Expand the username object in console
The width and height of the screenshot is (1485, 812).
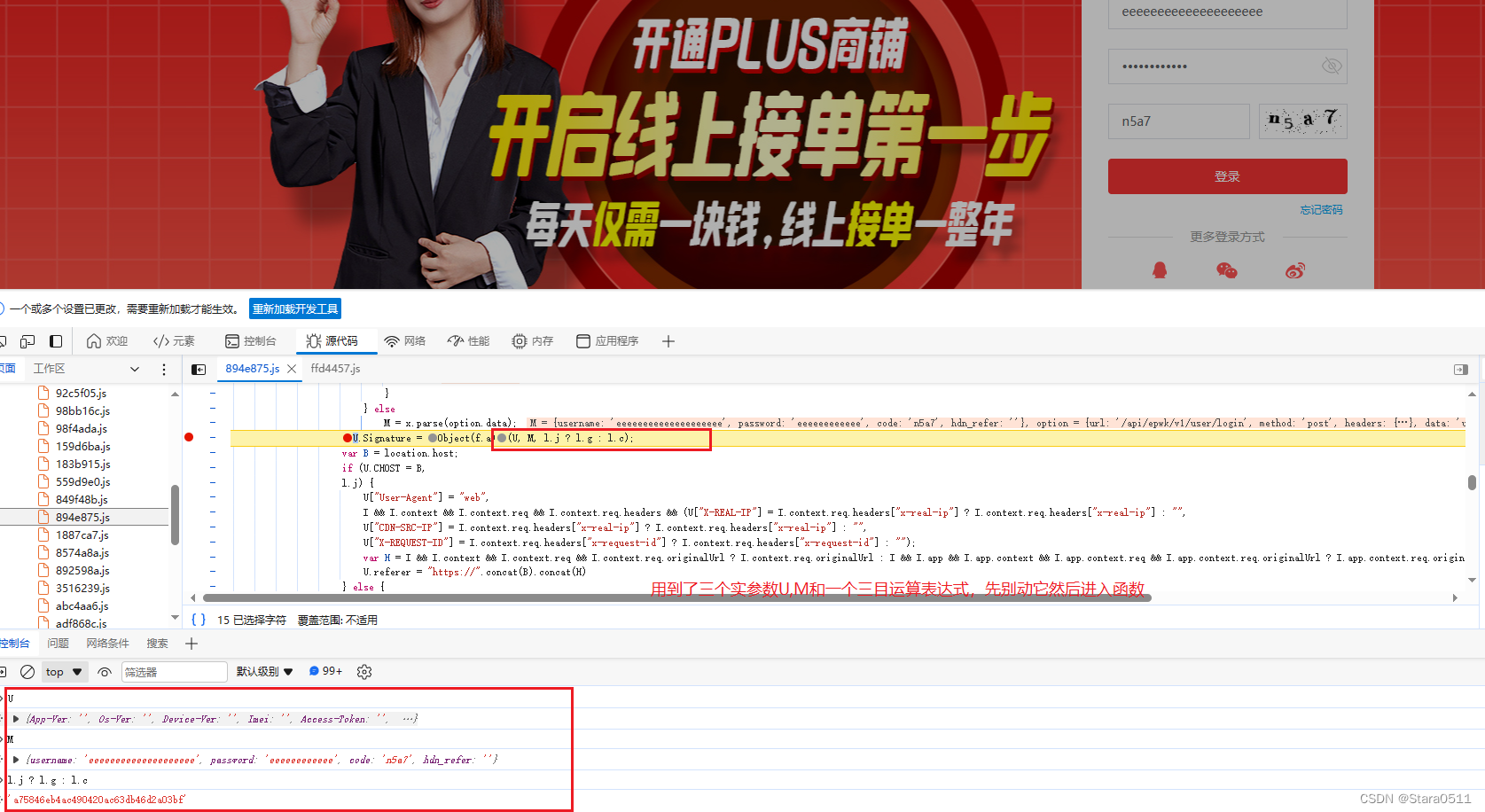16,760
